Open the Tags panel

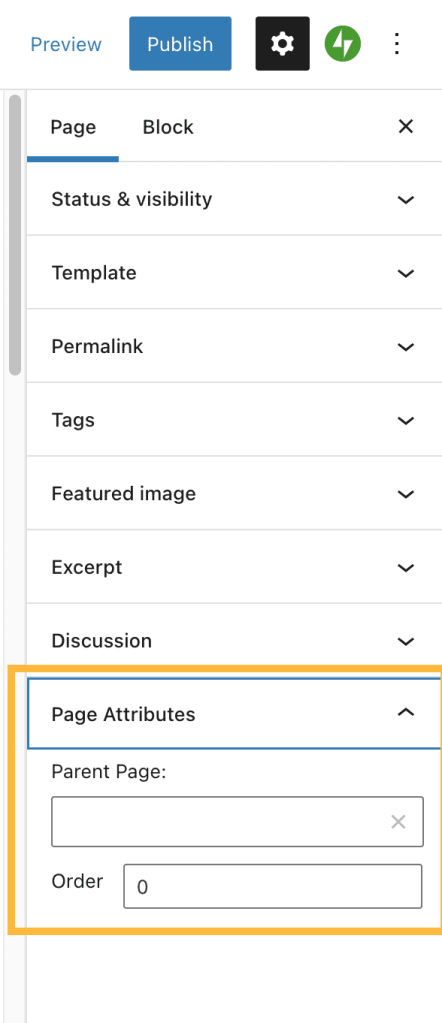click(234, 420)
